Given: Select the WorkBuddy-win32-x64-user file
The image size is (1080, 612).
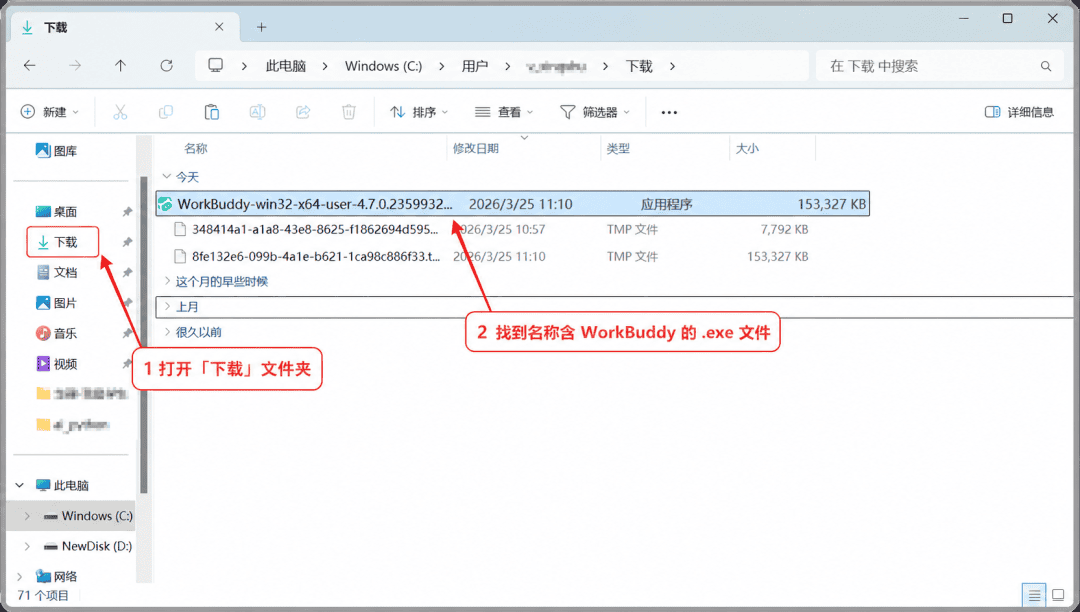Looking at the screenshot, I should (x=512, y=204).
